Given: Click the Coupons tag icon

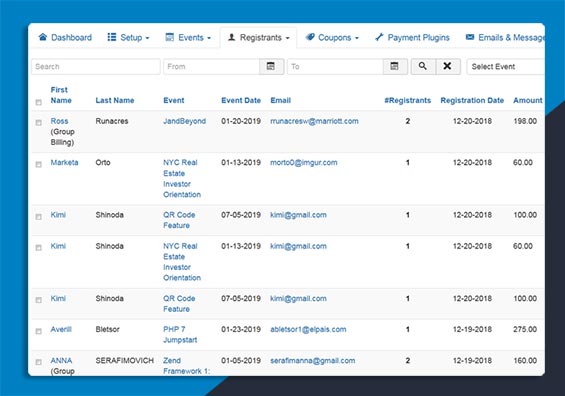Looking at the screenshot, I should coord(310,37).
